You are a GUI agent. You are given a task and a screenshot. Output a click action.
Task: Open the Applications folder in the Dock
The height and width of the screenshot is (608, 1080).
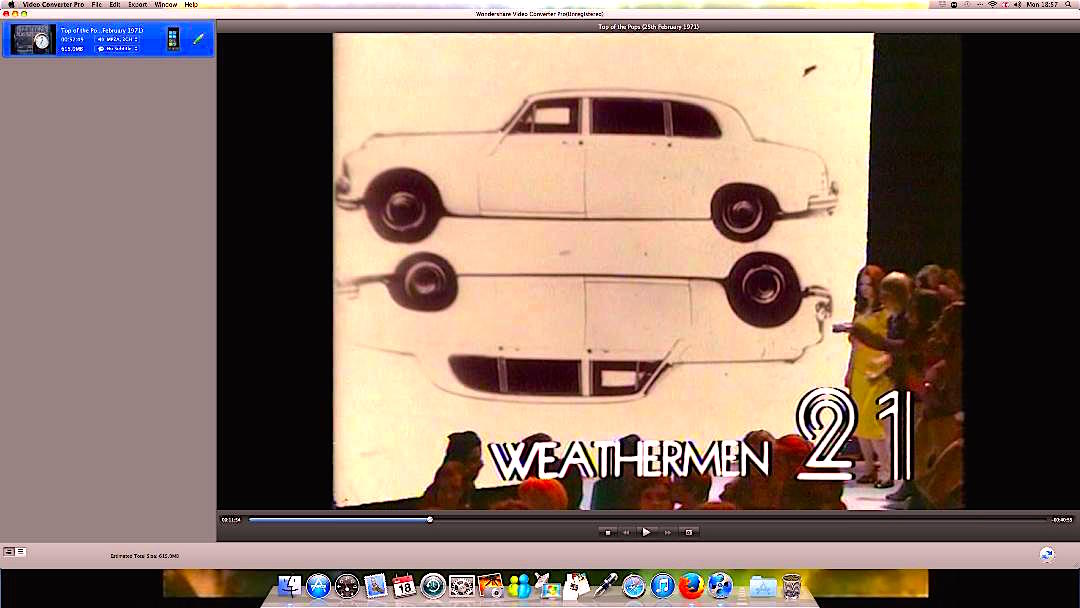click(x=762, y=586)
